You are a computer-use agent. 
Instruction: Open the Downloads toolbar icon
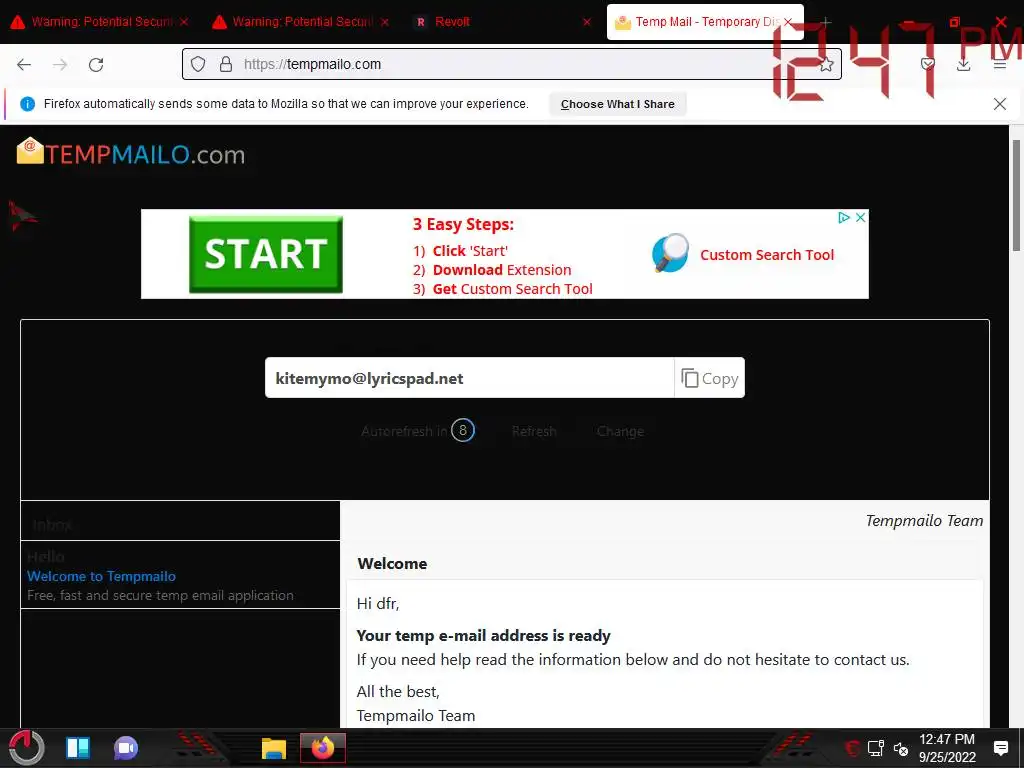point(963,64)
